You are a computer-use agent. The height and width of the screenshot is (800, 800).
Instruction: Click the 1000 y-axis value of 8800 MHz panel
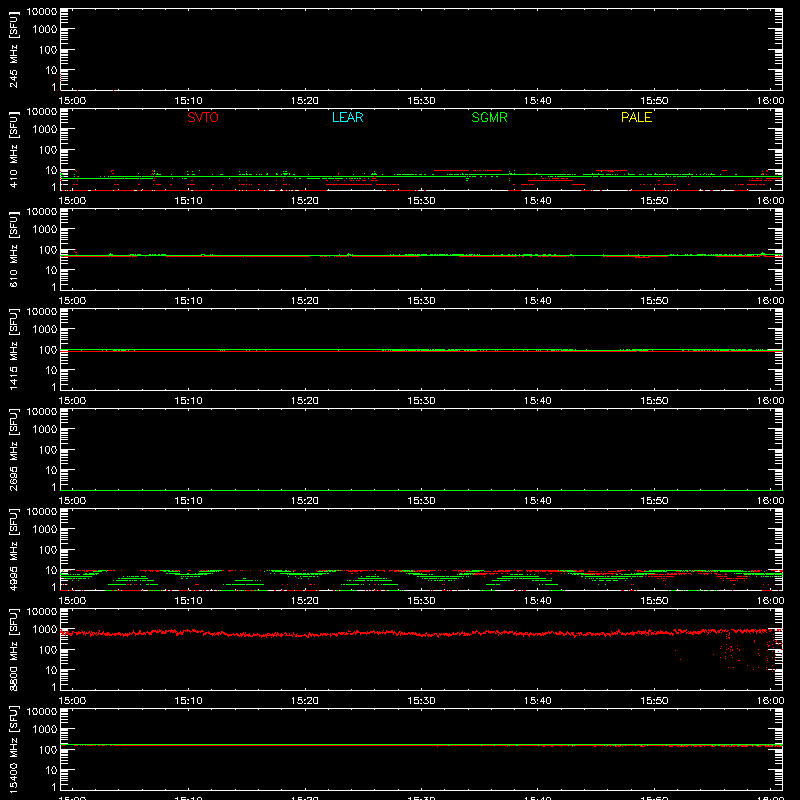click(45, 630)
